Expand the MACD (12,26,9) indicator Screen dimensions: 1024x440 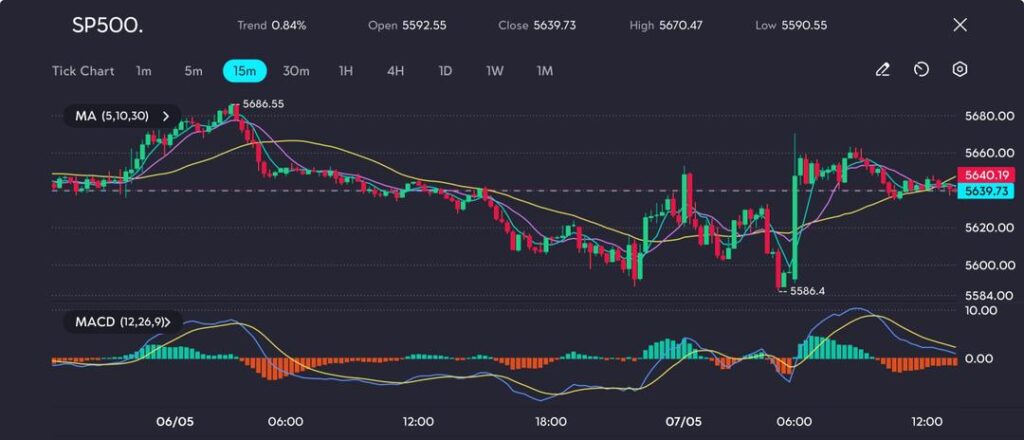122,322
